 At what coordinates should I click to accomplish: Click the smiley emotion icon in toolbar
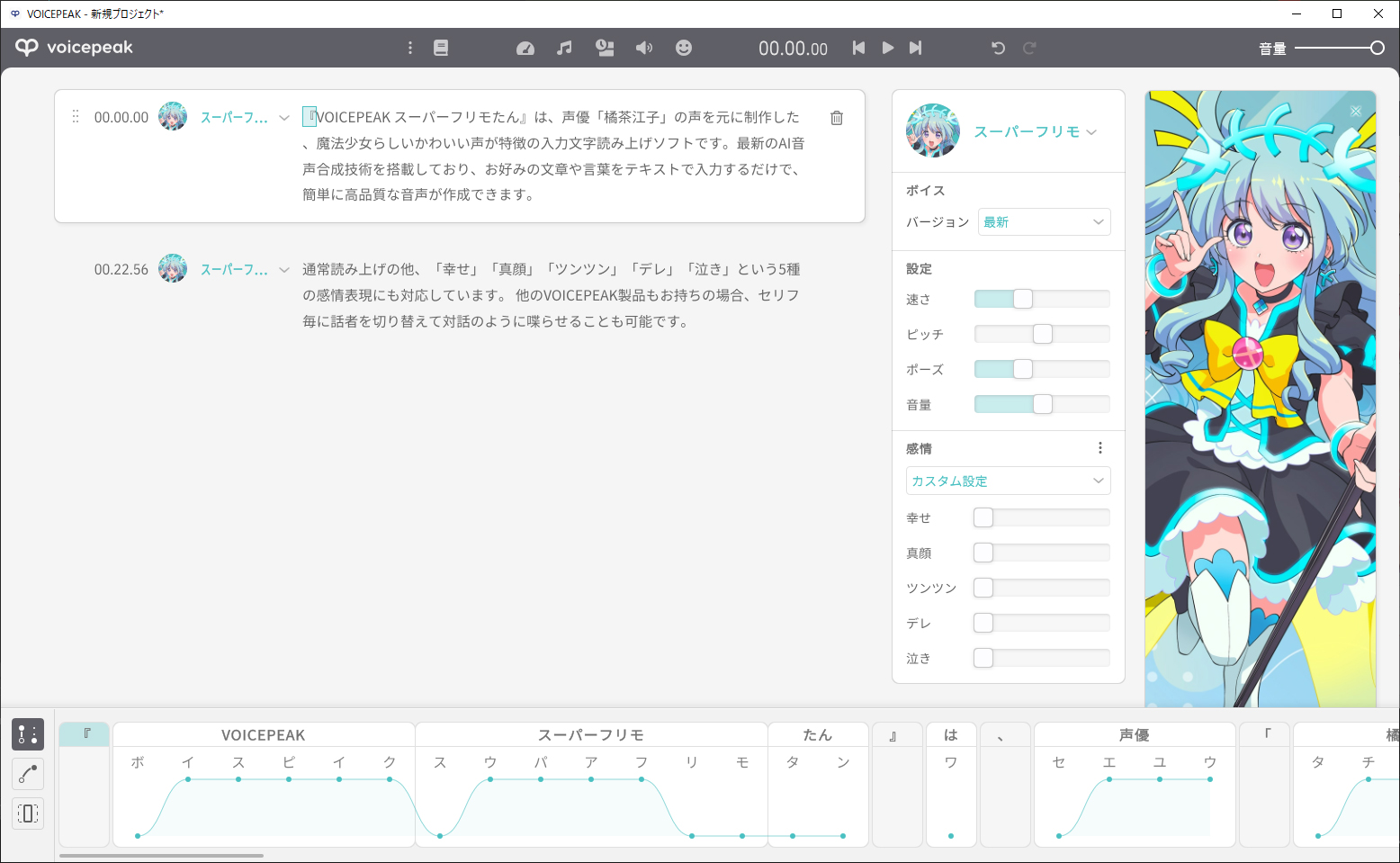pyautogui.click(x=684, y=48)
